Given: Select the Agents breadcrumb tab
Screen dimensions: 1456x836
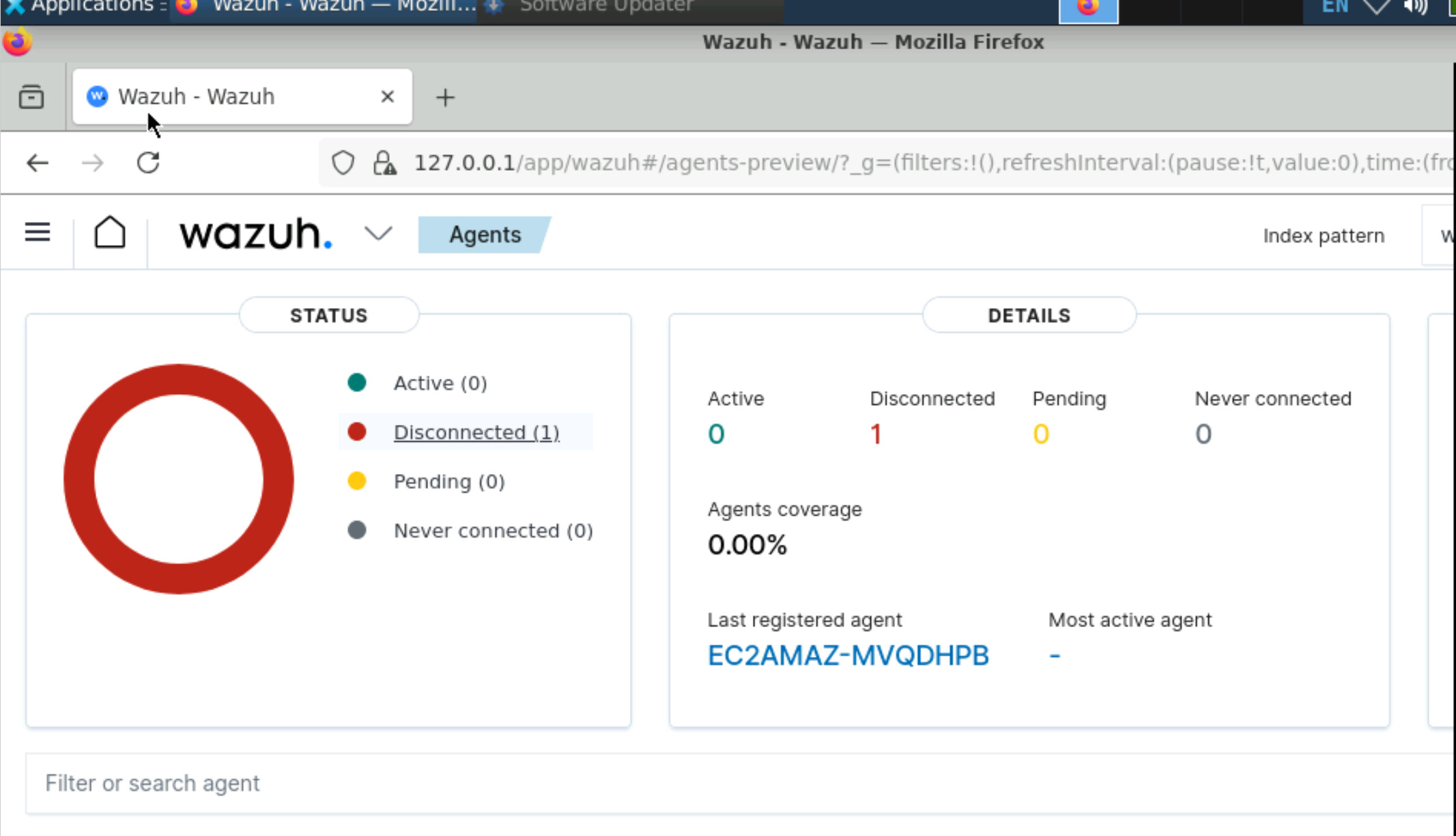Looking at the screenshot, I should click(x=485, y=235).
